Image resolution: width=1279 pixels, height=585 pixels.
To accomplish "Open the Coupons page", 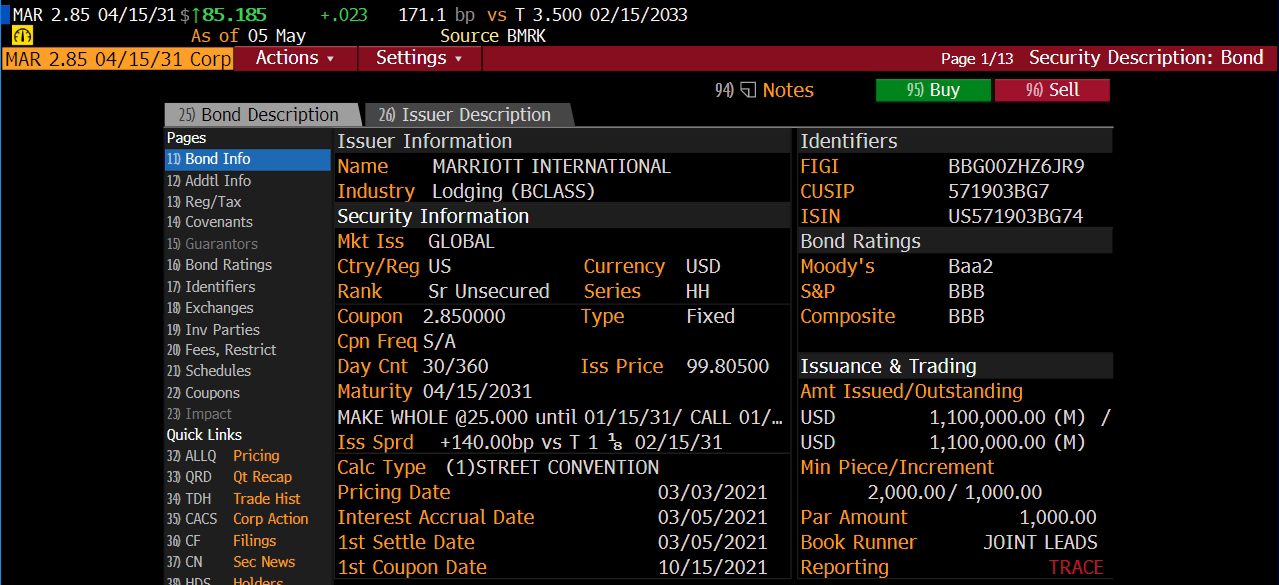I will (x=203, y=393).
